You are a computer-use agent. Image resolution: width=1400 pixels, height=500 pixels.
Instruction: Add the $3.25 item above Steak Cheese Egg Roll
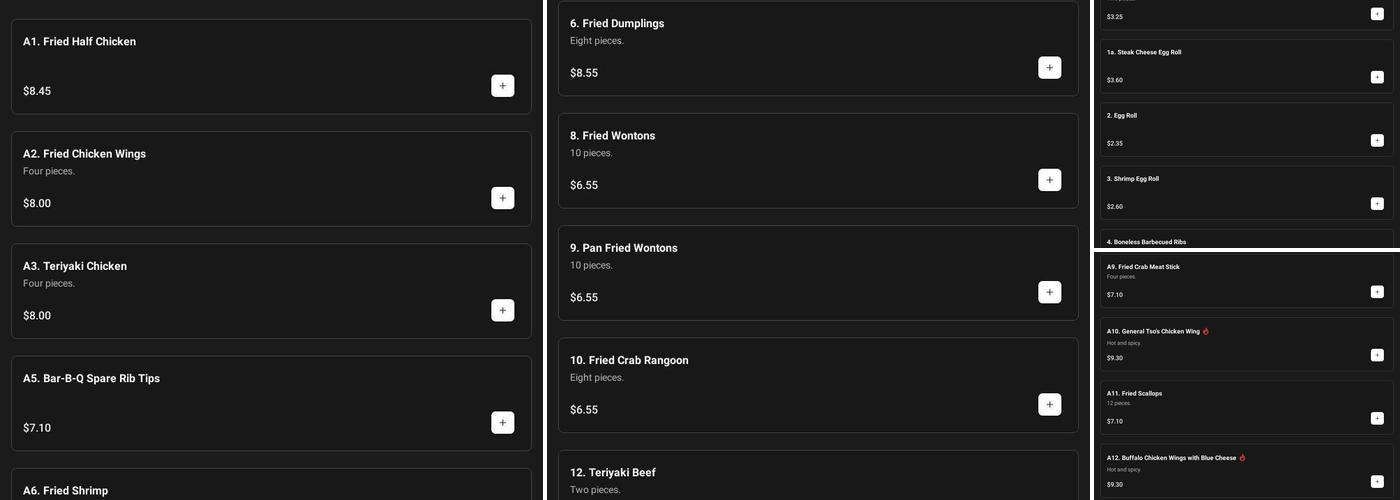1377,14
